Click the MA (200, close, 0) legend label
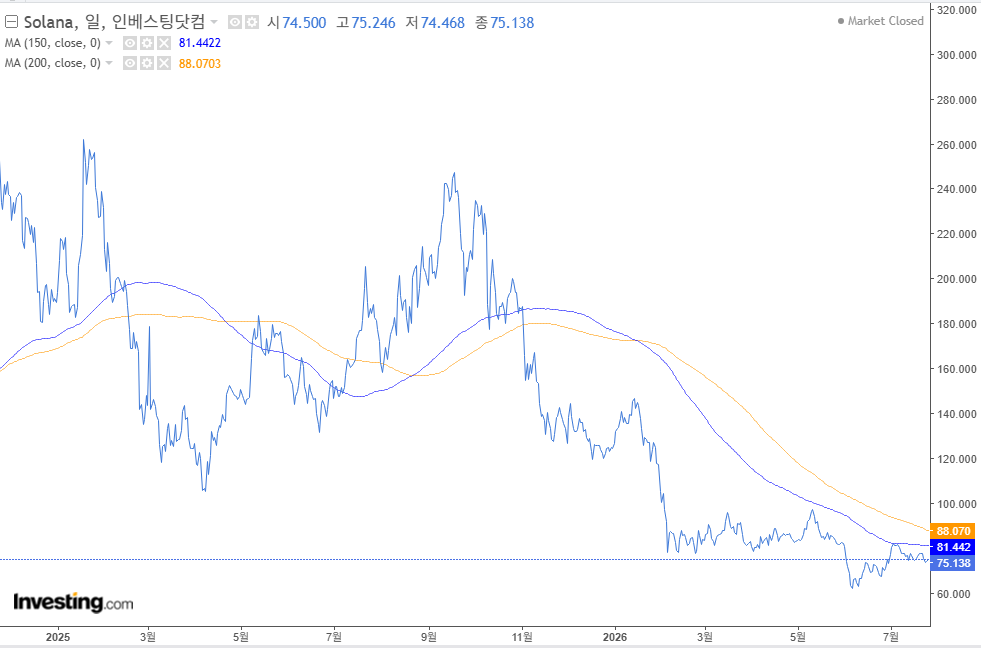 53,63
